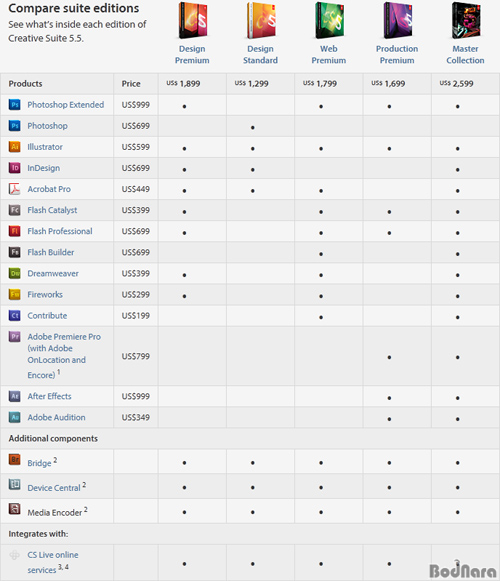
Task: Click the Premiere Pro US$799 price
Action: (136, 356)
